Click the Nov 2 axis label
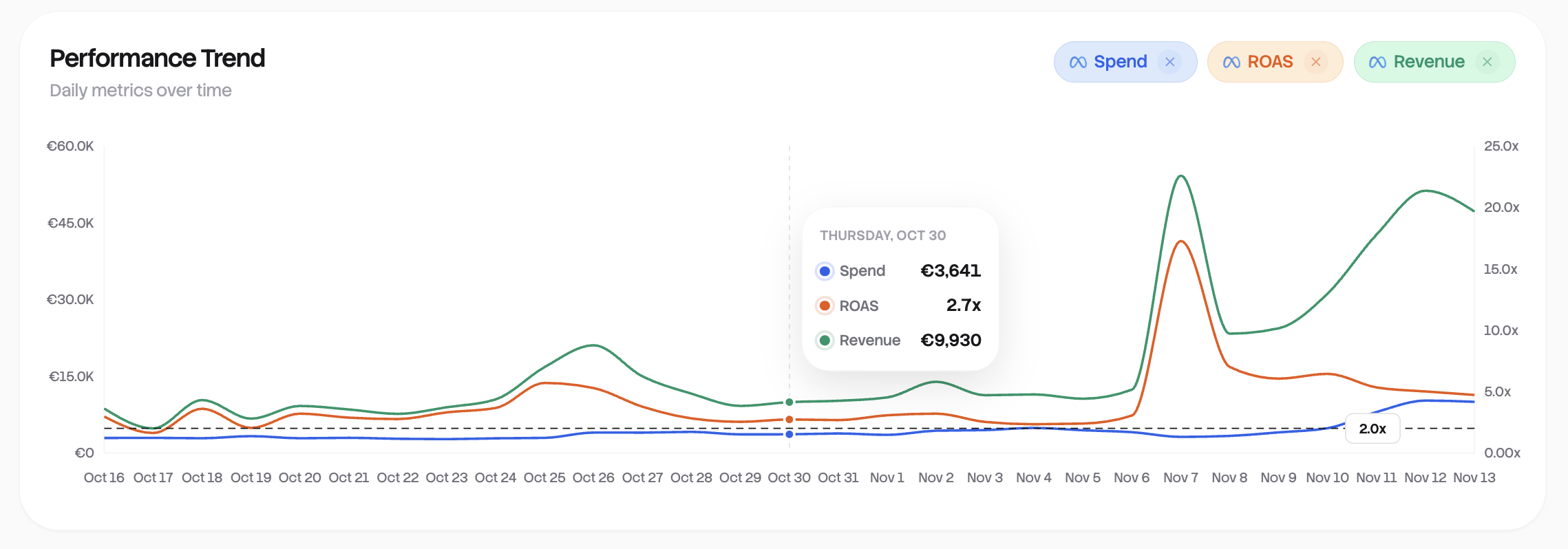 (936, 477)
